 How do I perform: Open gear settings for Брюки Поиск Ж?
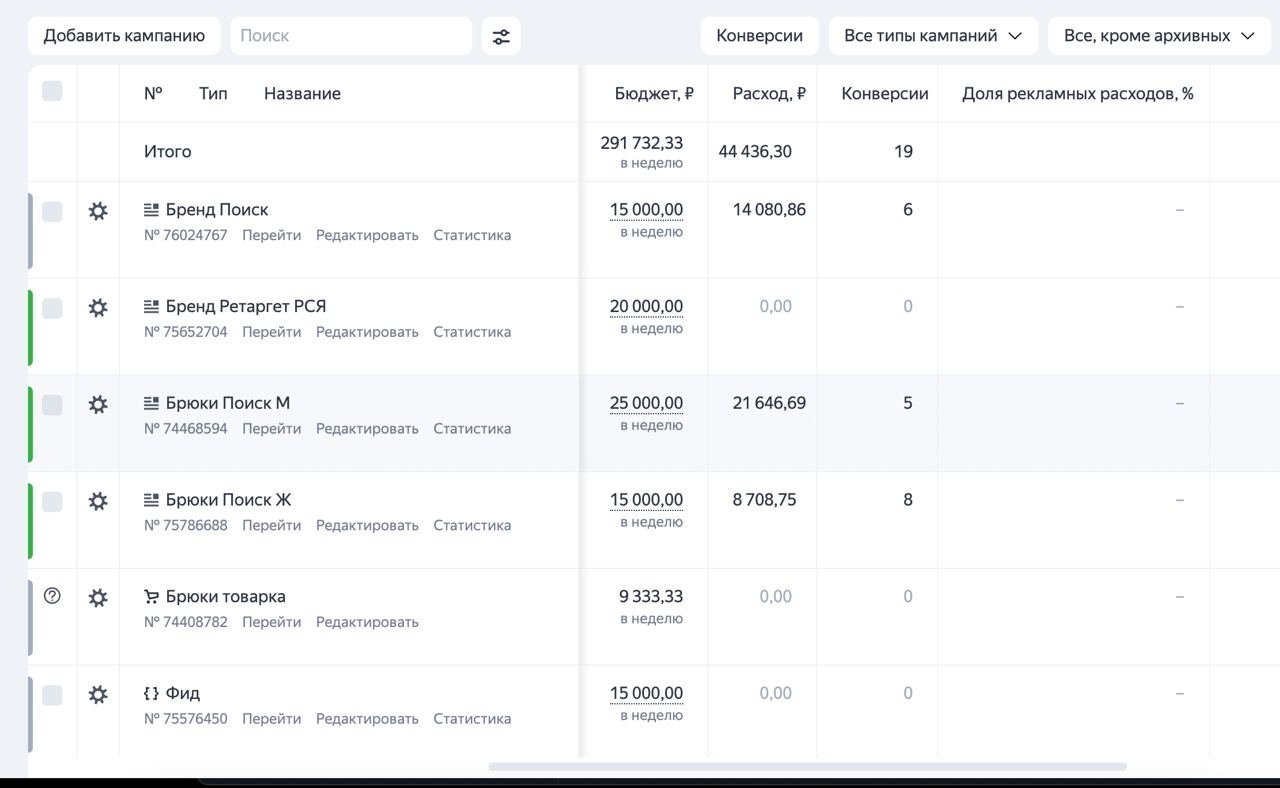coord(98,501)
